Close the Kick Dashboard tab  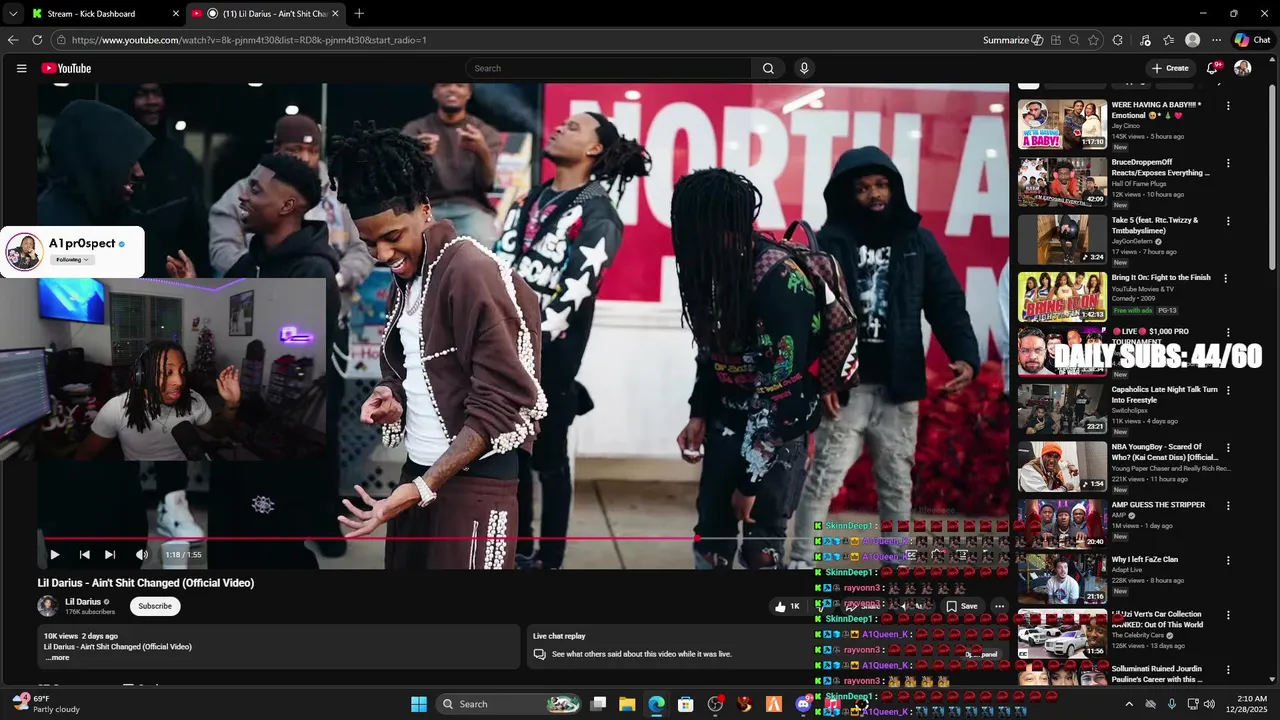(x=176, y=14)
